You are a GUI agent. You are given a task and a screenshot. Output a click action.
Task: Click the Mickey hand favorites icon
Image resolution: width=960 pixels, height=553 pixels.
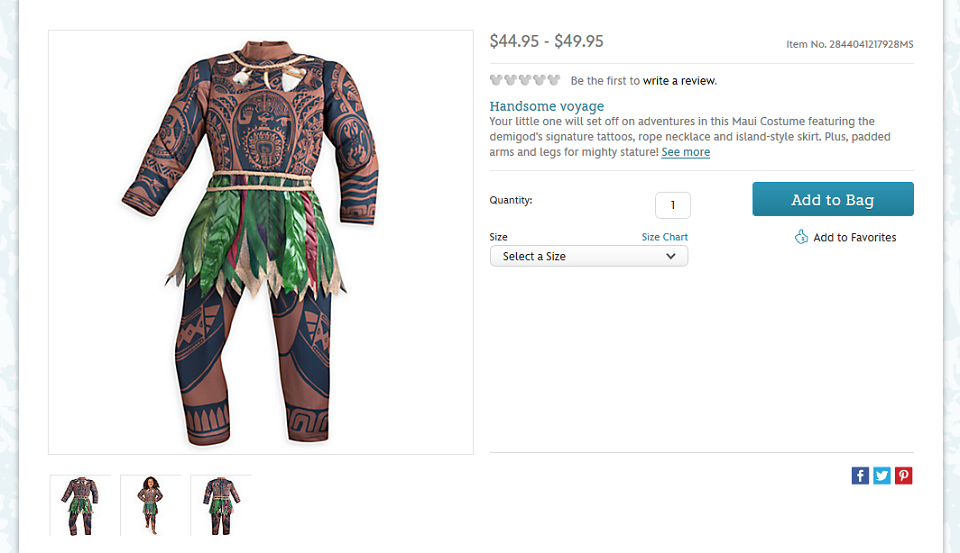tap(801, 237)
